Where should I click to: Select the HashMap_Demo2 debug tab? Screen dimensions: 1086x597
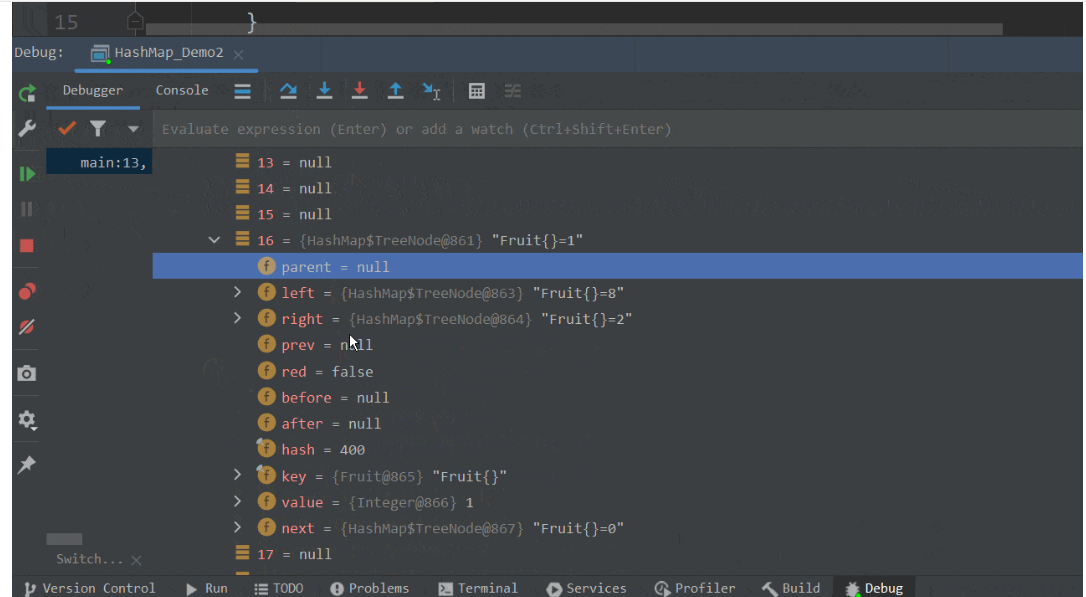coord(168,53)
